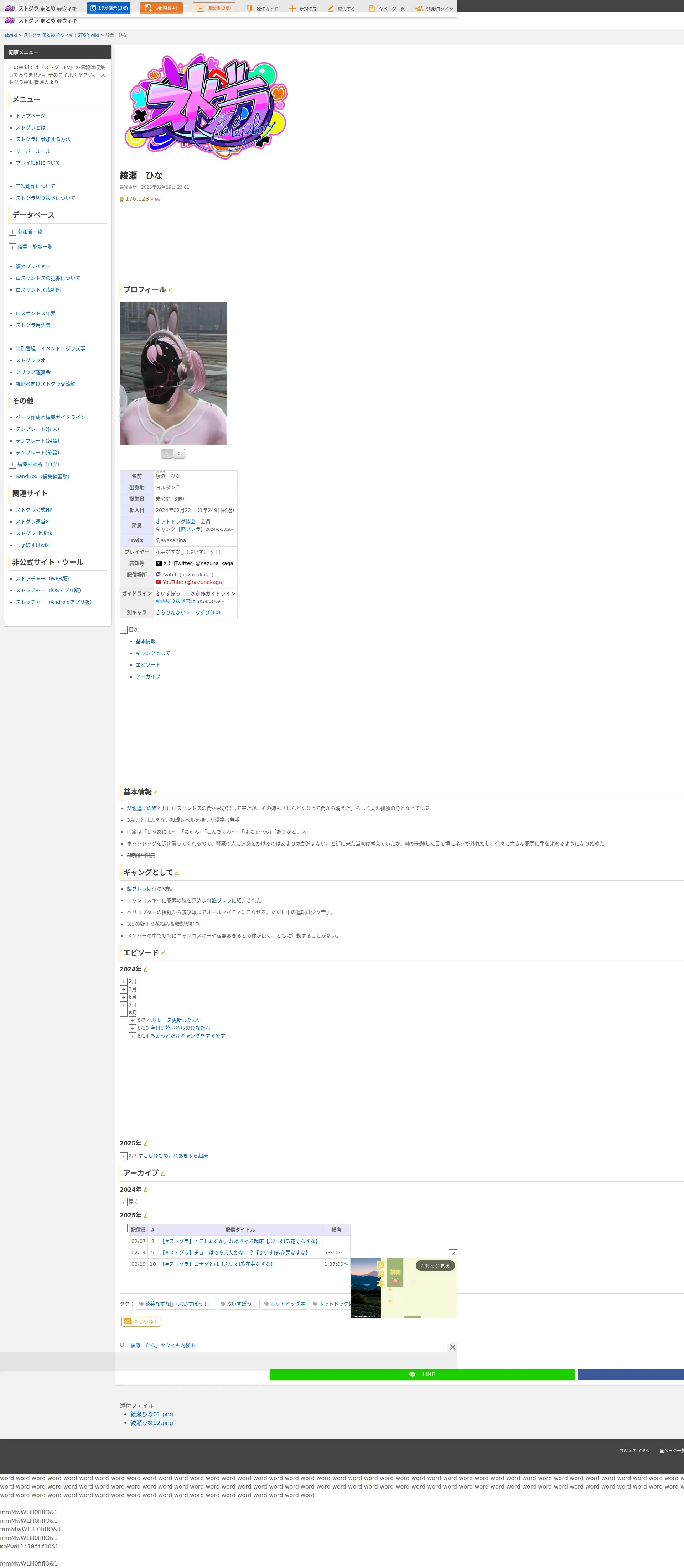Click edit pencil next to プロフィール heading
This screenshot has height=1568, width=684.
[x=170, y=290]
